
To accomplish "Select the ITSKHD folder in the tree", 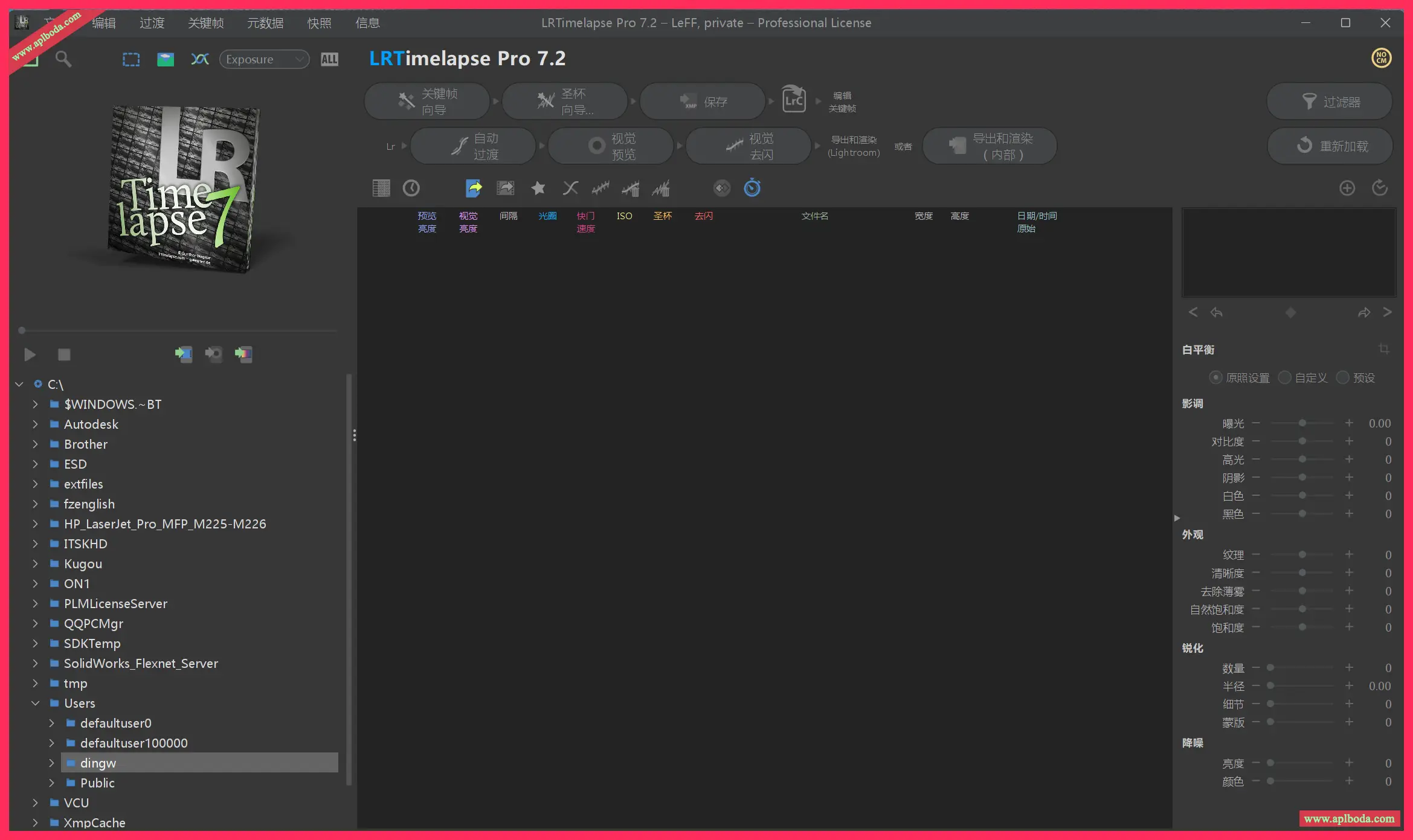I will point(86,543).
